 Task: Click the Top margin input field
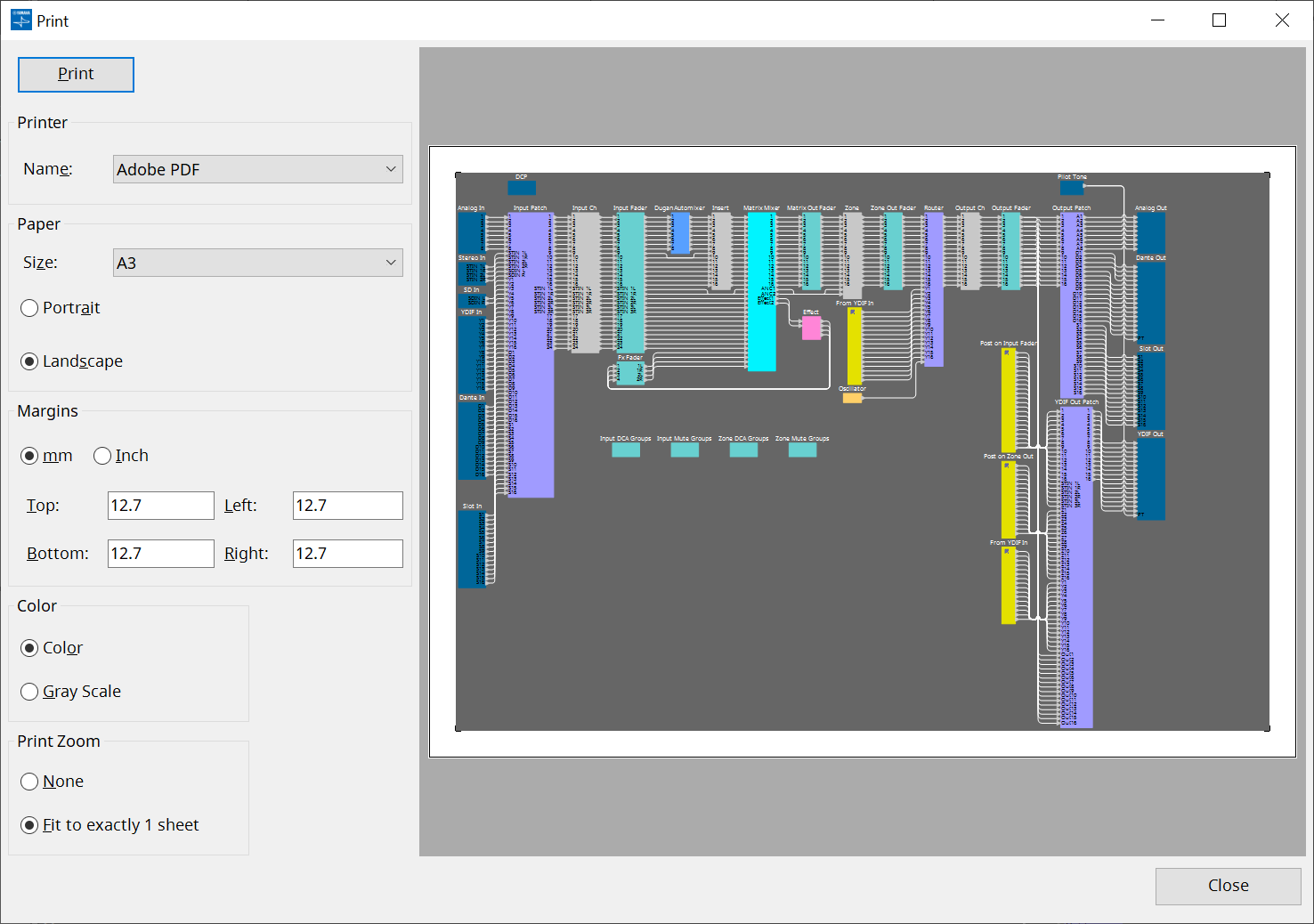[x=160, y=506]
